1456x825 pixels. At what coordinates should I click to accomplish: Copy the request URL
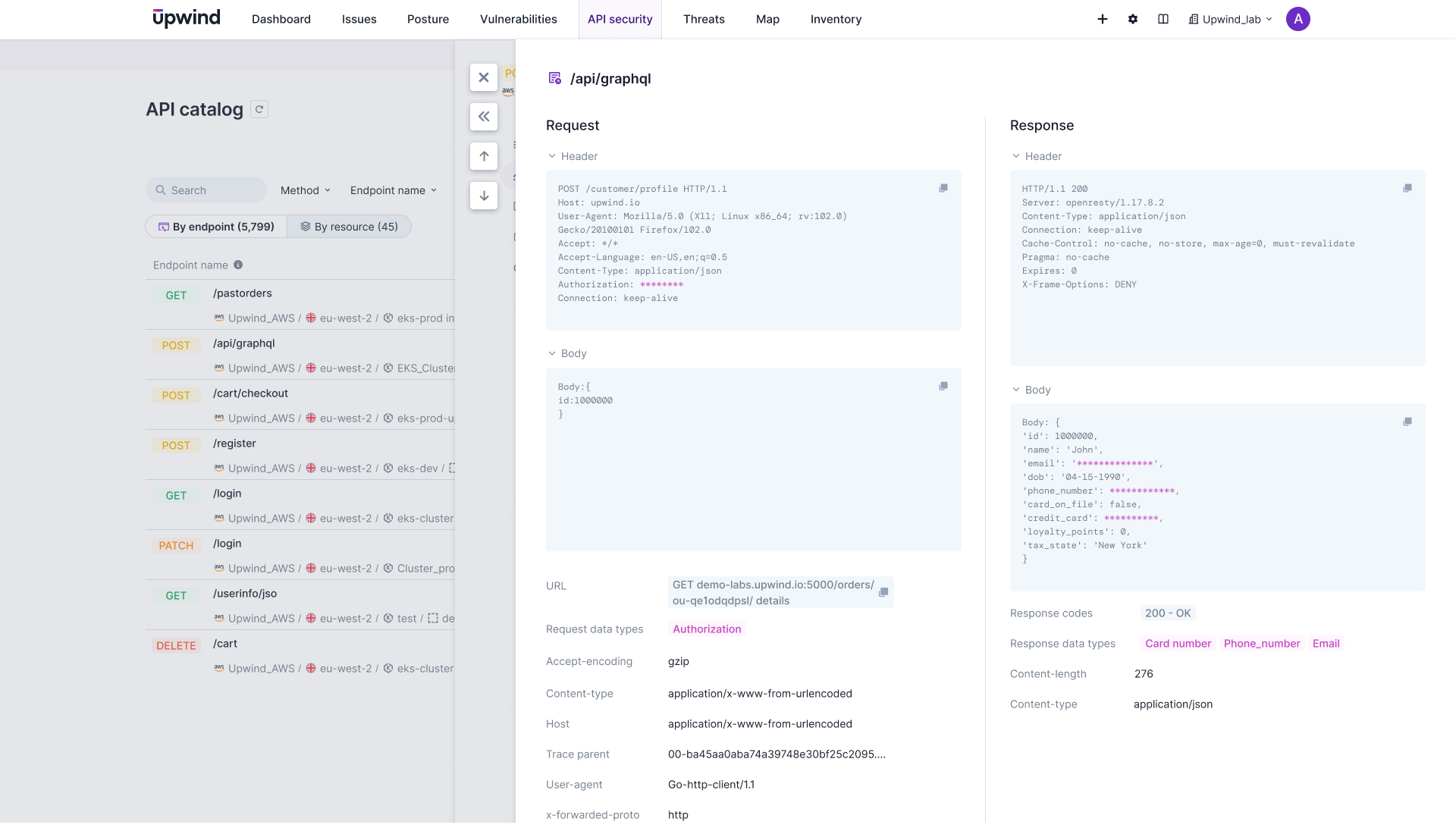pos(883,592)
